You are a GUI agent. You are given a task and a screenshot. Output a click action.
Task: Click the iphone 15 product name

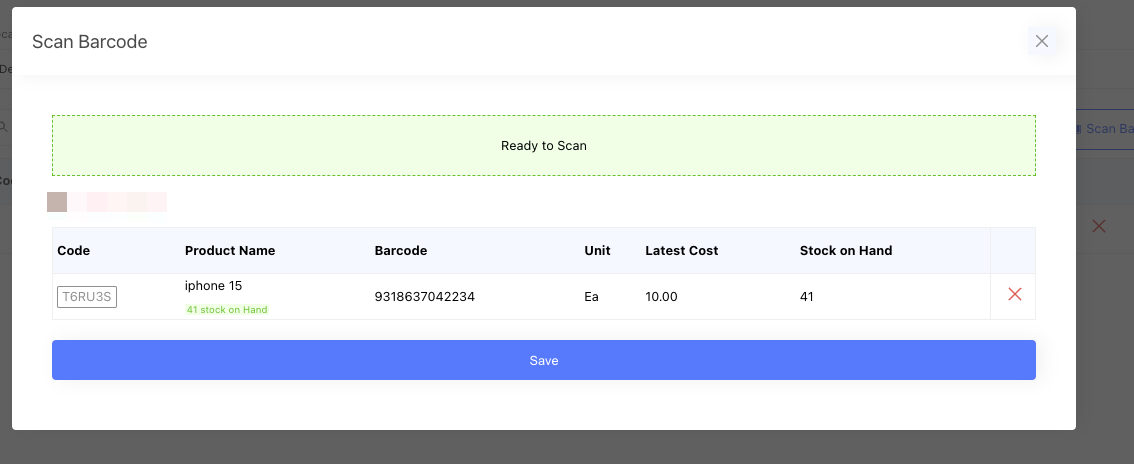(213, 286)
